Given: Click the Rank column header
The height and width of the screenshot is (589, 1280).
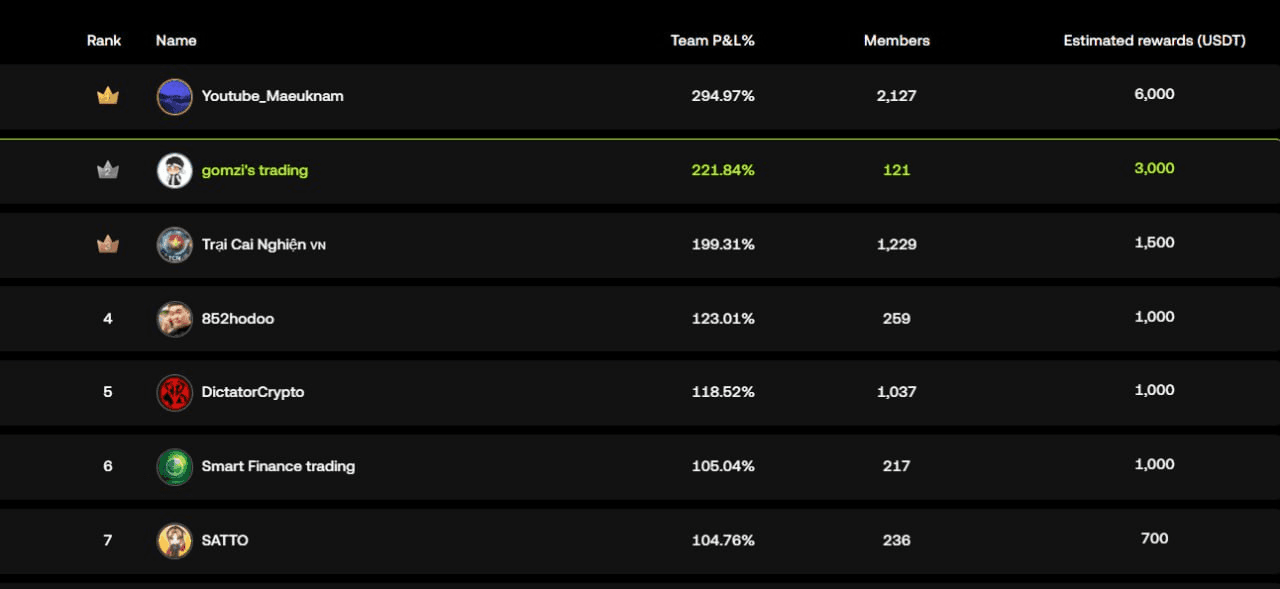Looking at the screenshot, I should (104, 41).
